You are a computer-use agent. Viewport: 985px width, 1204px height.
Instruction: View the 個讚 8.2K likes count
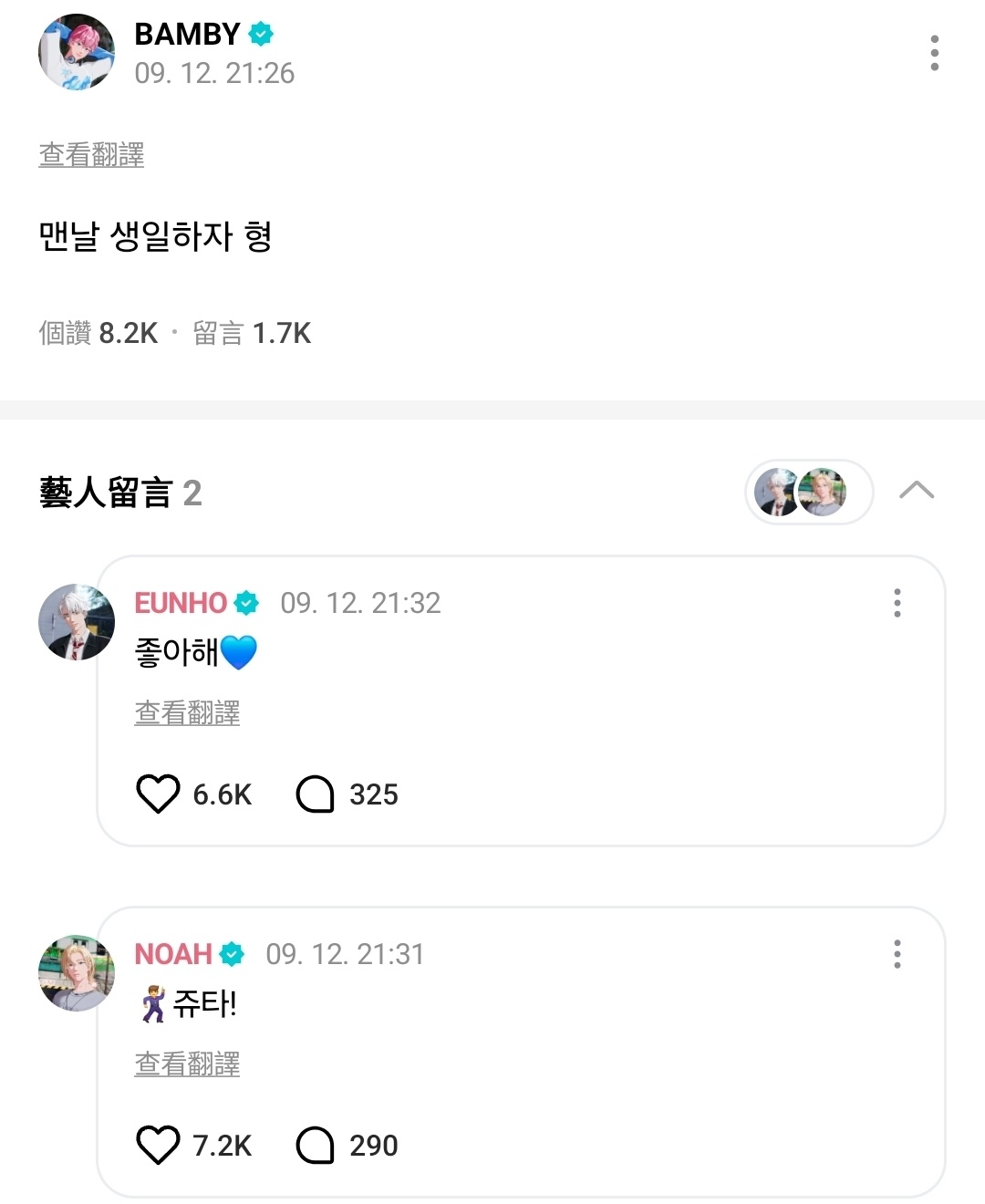tap(98, 334)
